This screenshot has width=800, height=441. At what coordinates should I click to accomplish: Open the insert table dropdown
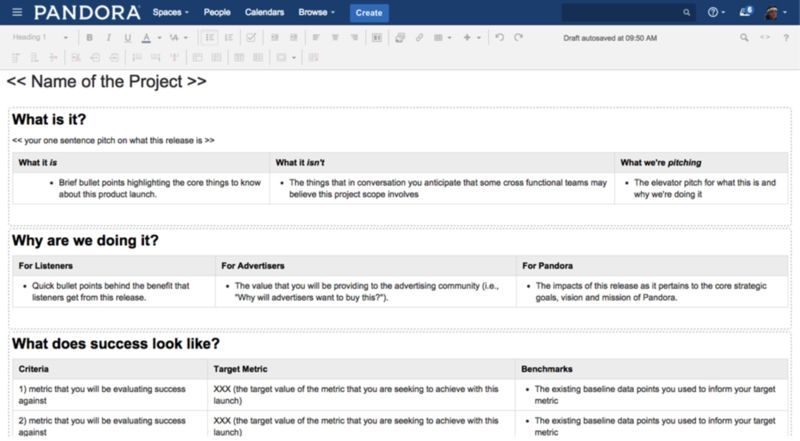pyautogui.click(x=442, y=37)
